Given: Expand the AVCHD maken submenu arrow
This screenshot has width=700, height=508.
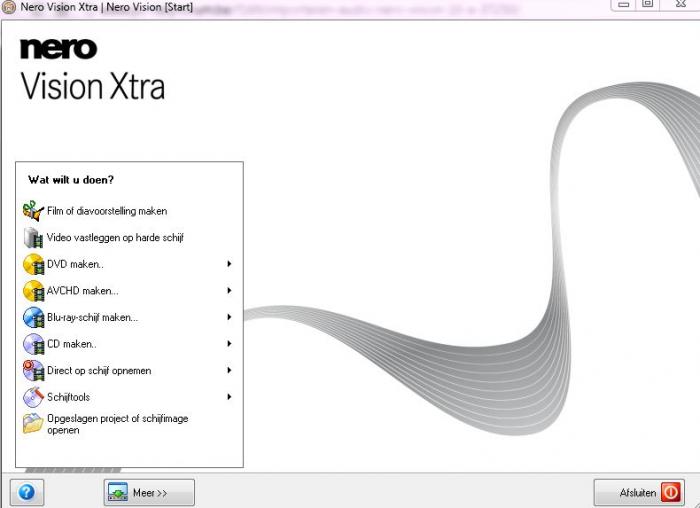Looking at the screenshot, I should click(229, 291).
